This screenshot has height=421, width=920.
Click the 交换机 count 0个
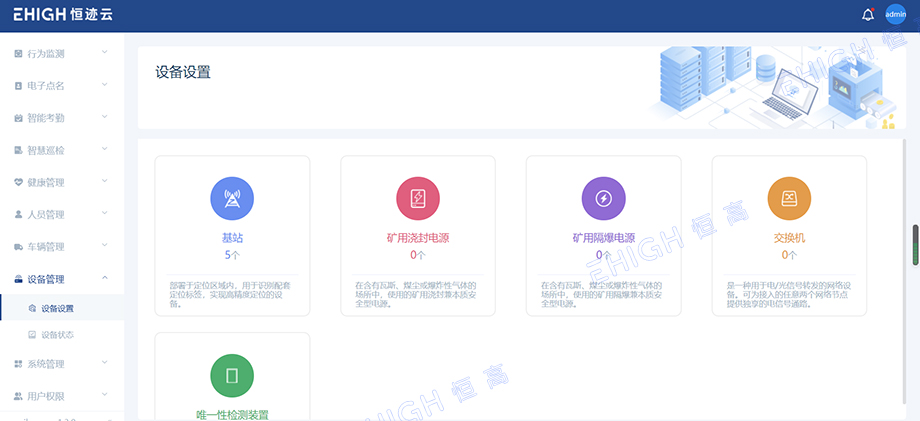[x=789, y=255]
